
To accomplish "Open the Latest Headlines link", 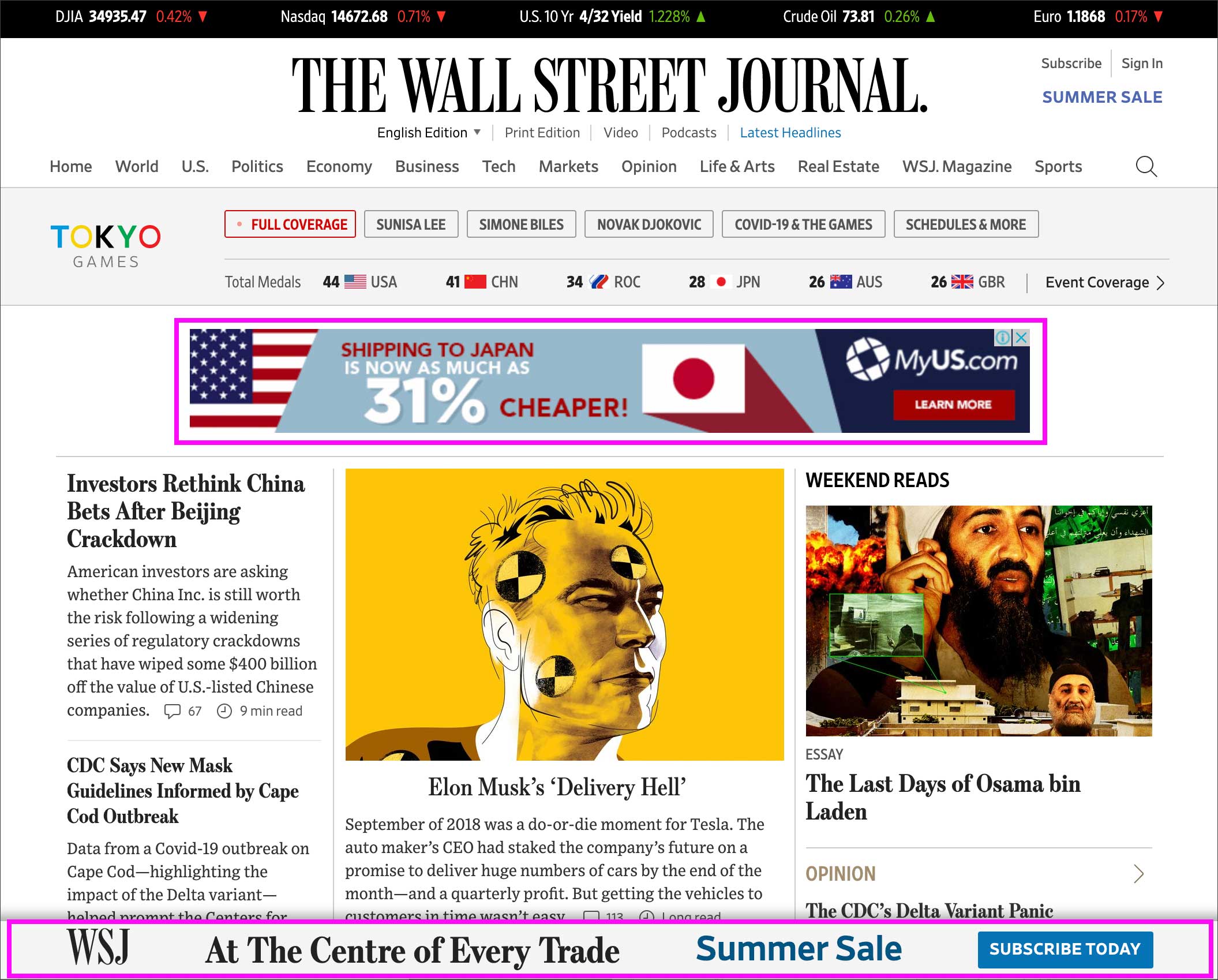I will (790, 133).
